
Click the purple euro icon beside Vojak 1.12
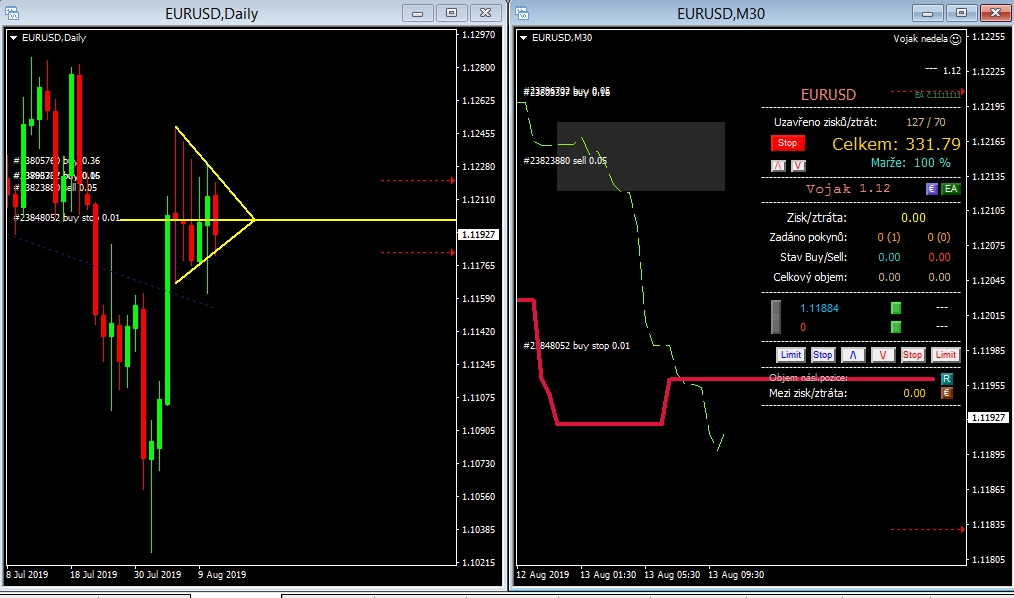931,189
